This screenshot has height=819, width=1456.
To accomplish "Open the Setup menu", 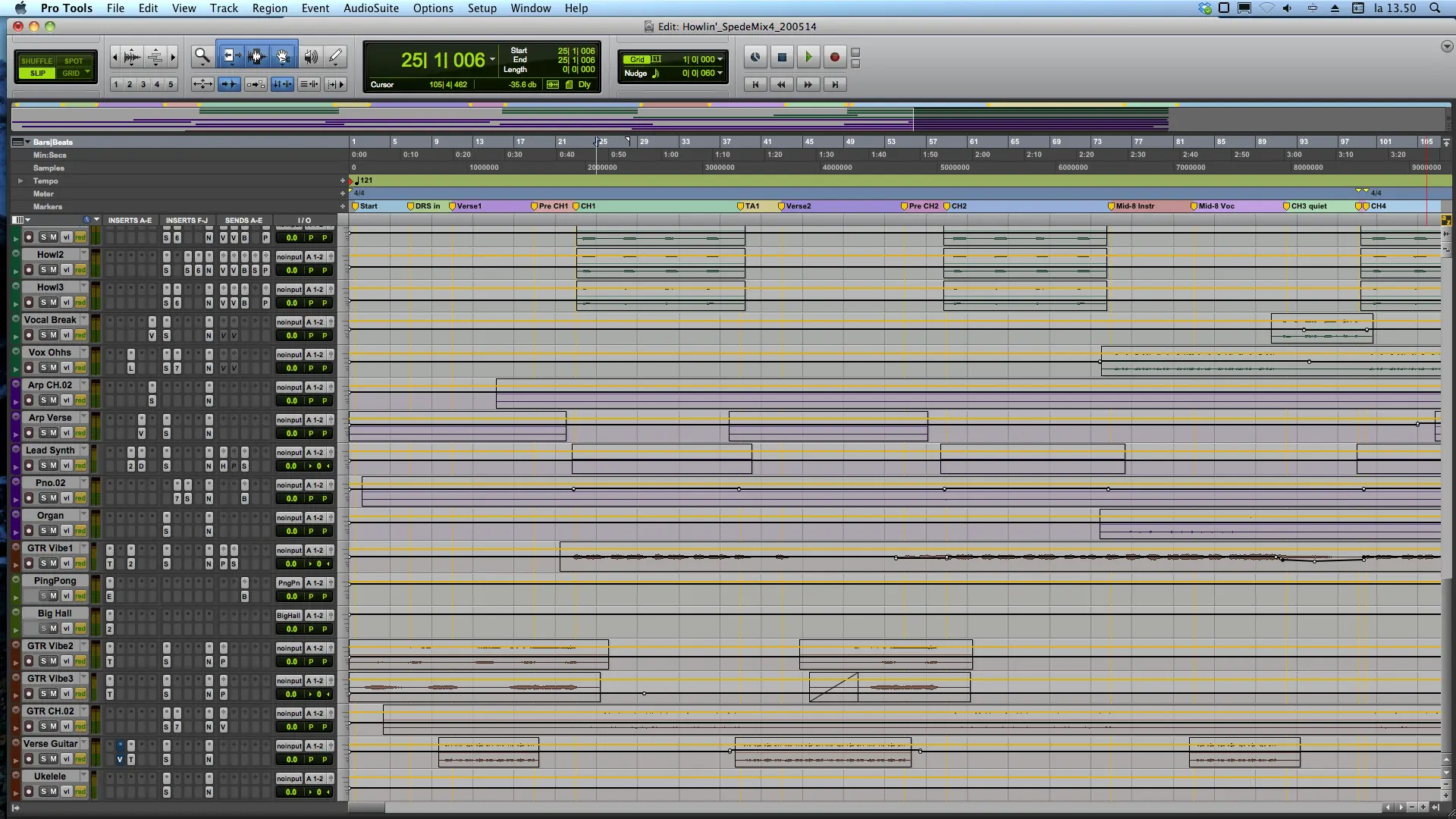I will click(482, 8).
